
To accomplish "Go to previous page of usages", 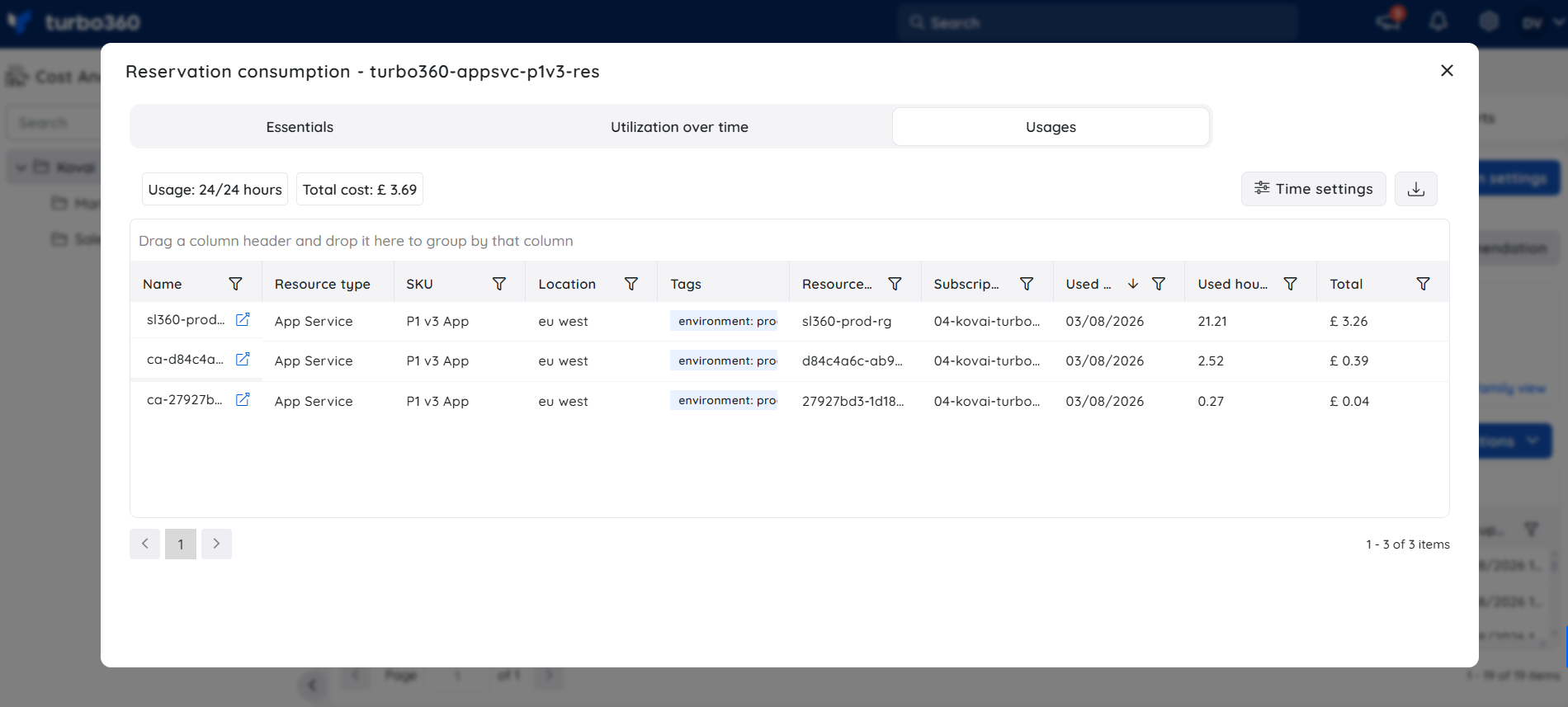I will click(x=144, y=544).
